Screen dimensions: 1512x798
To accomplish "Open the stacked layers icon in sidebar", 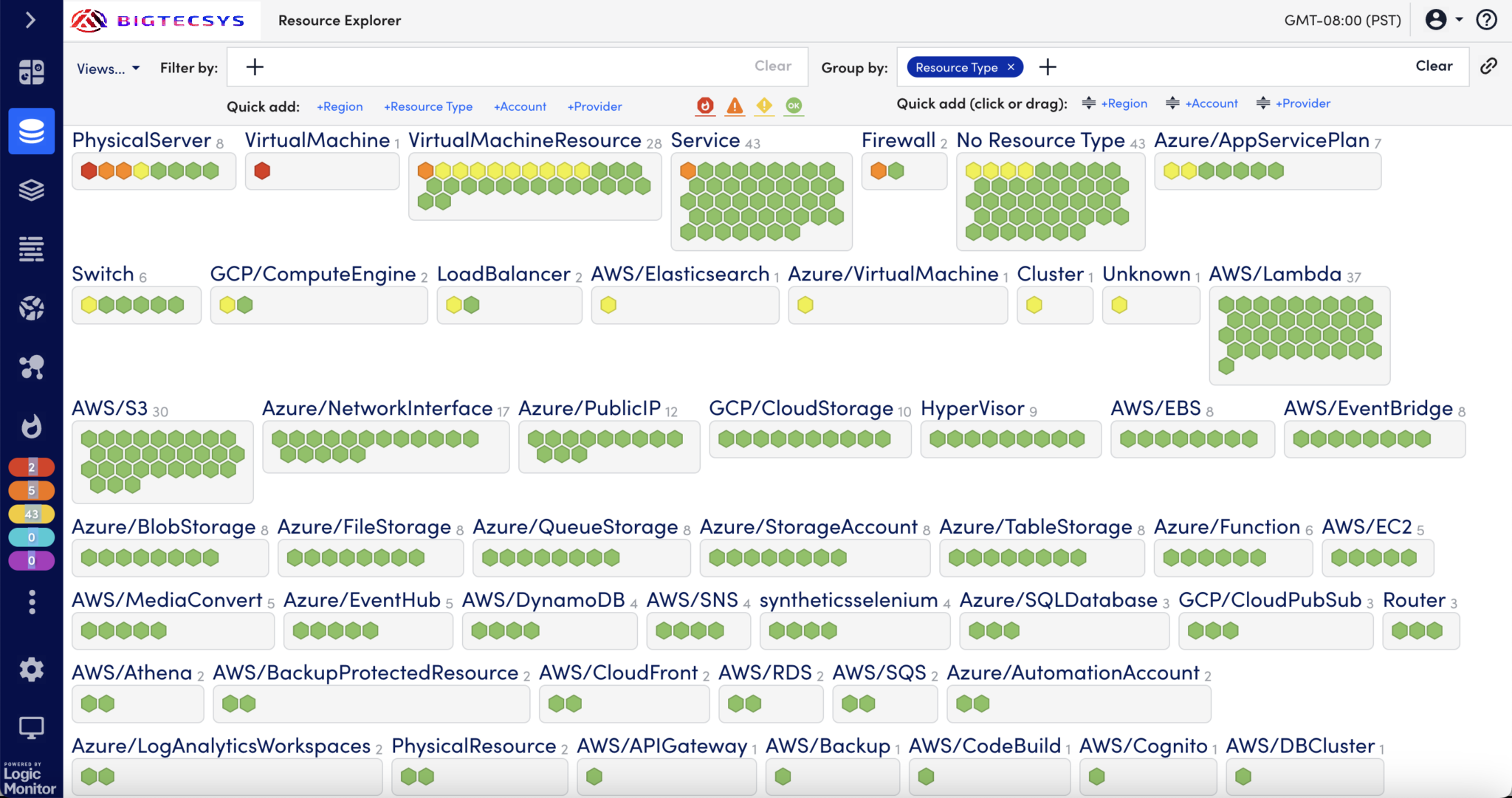I will pos(31,190).
